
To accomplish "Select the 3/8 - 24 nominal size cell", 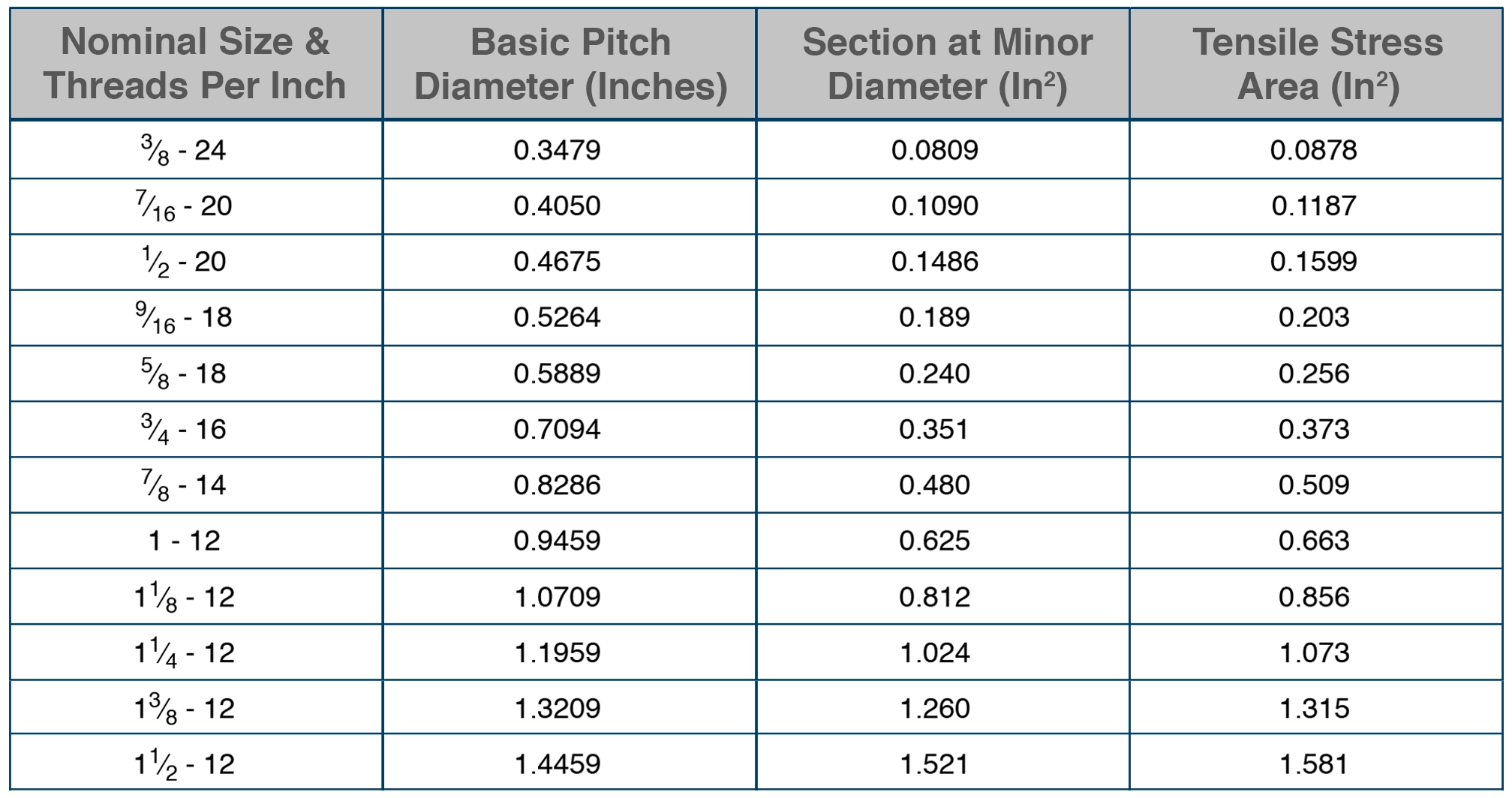I will coord(184,151).
